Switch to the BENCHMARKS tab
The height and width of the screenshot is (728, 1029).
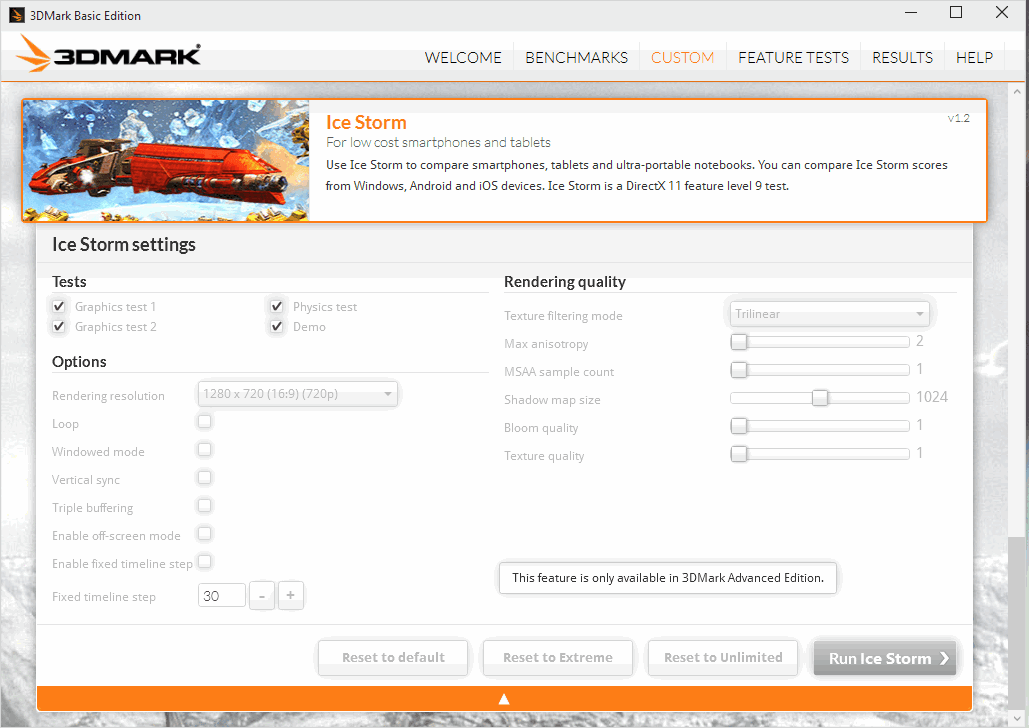(576, 58)
